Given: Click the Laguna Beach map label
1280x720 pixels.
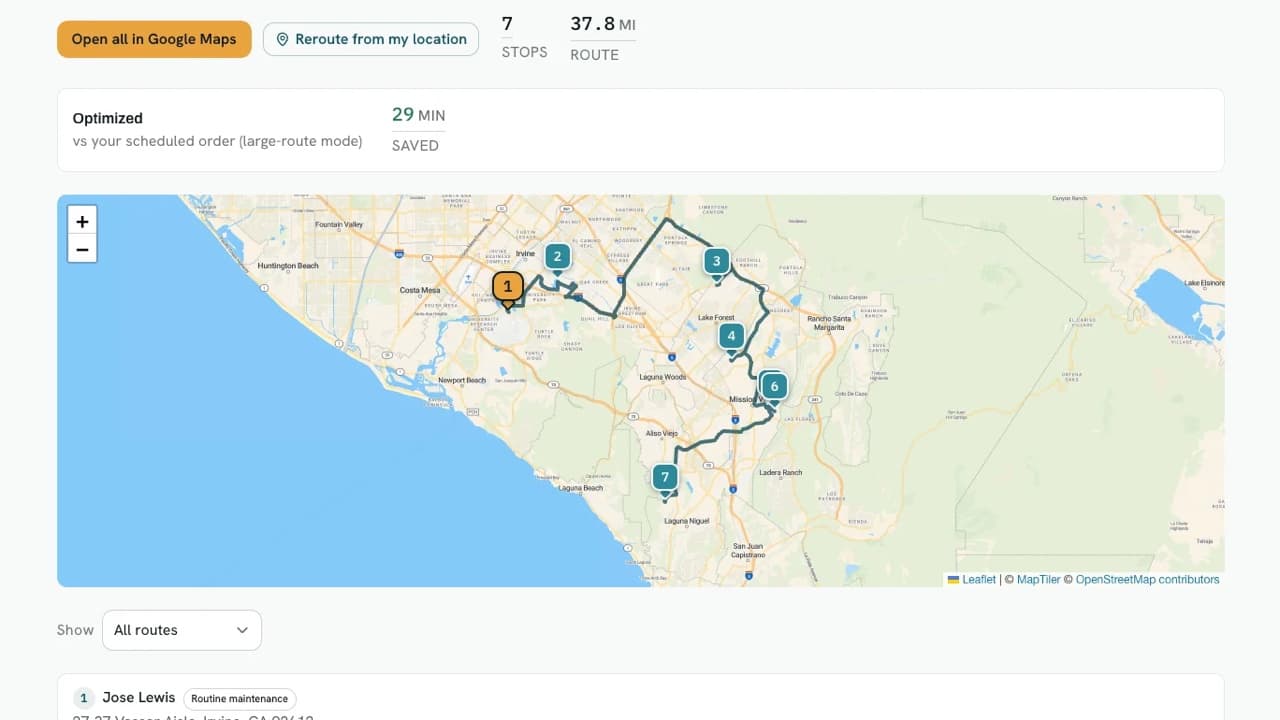Looking at the screenshot, I should click(581, 488).
